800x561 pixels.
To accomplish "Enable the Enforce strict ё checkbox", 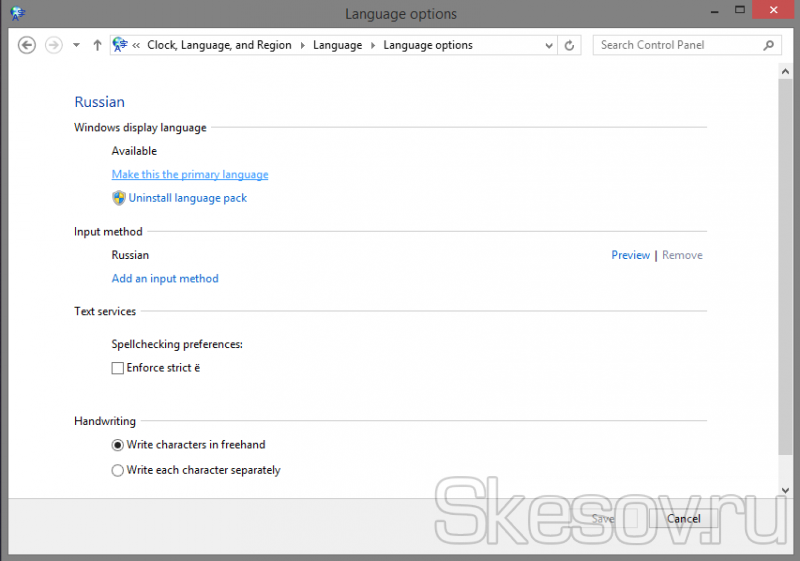I will 118,368.
